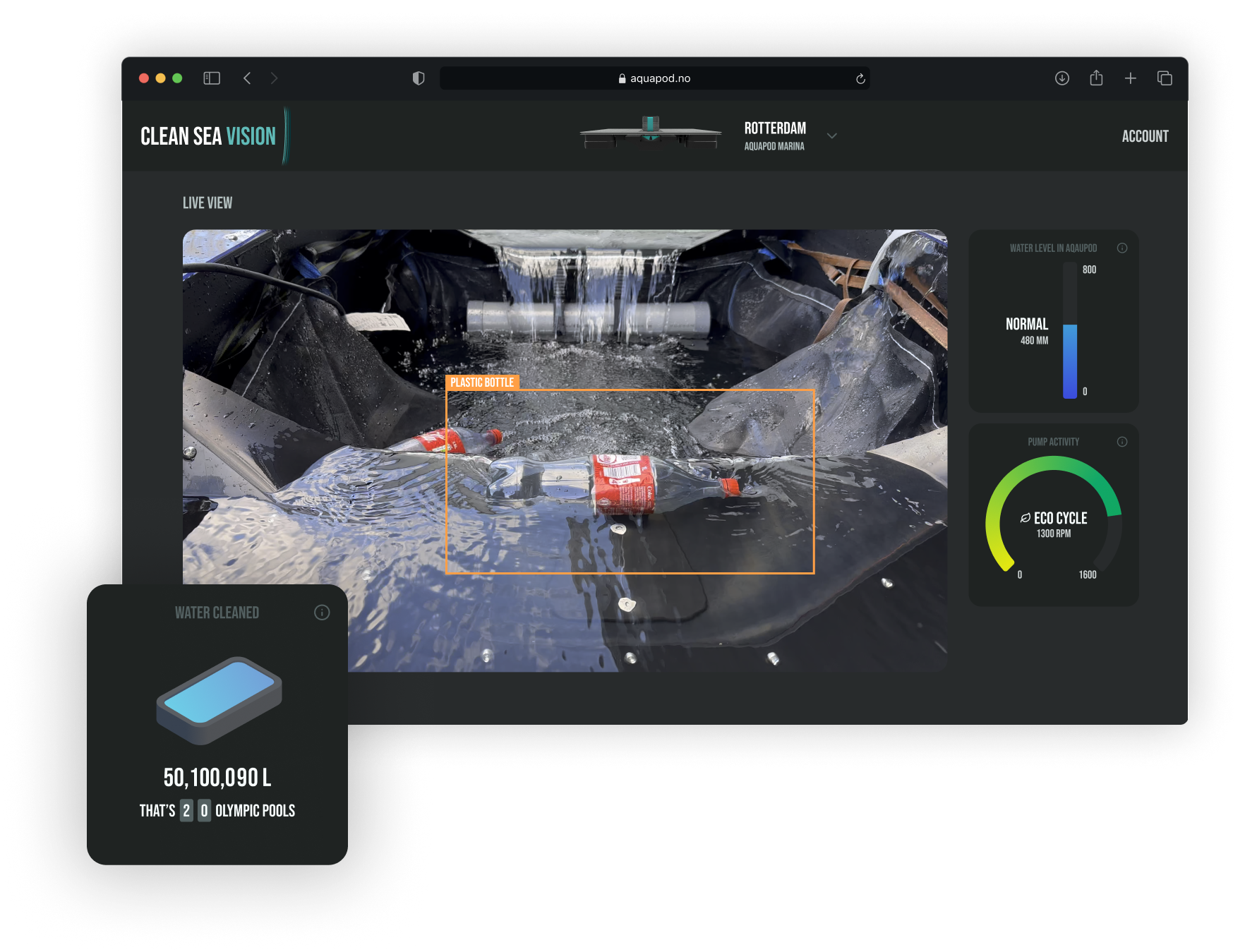Click the Water Cleaned pool illustration
The width and height of the screenshot is (1245, 952).
tap(219, 700)
